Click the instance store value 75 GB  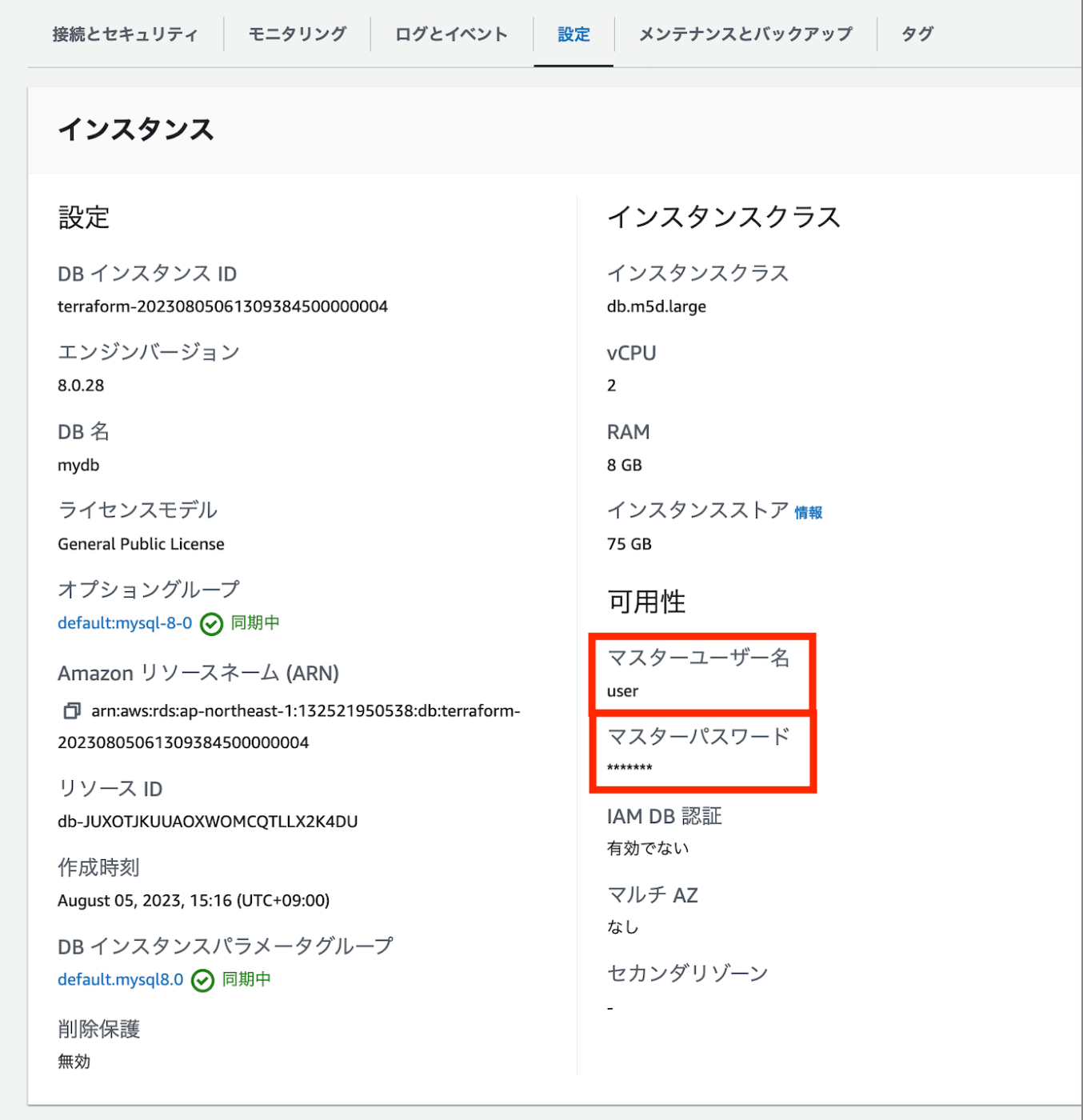pos(629,544)
